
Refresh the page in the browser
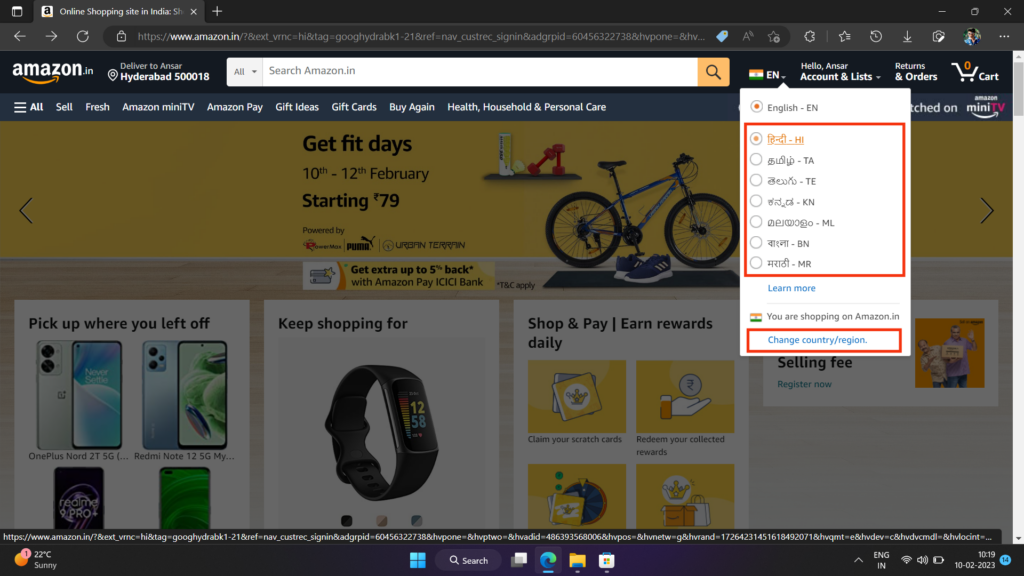(83, 34)
